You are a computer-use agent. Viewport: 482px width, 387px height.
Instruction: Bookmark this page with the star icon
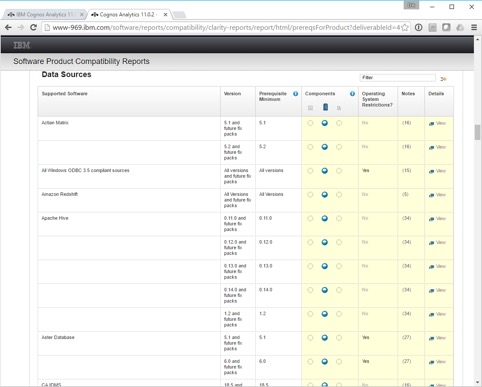click(x=405, y=27)
